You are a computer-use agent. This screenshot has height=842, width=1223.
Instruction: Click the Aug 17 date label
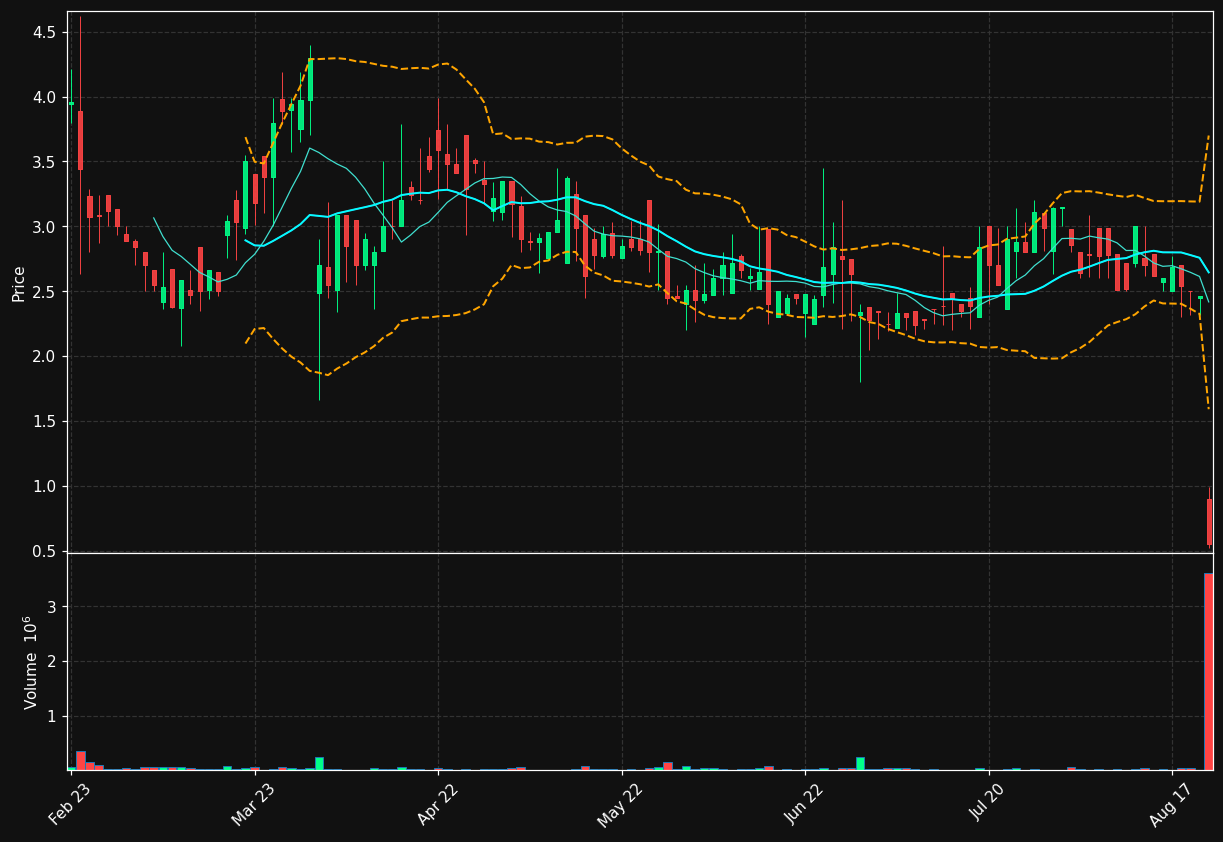click(1171, 805)
